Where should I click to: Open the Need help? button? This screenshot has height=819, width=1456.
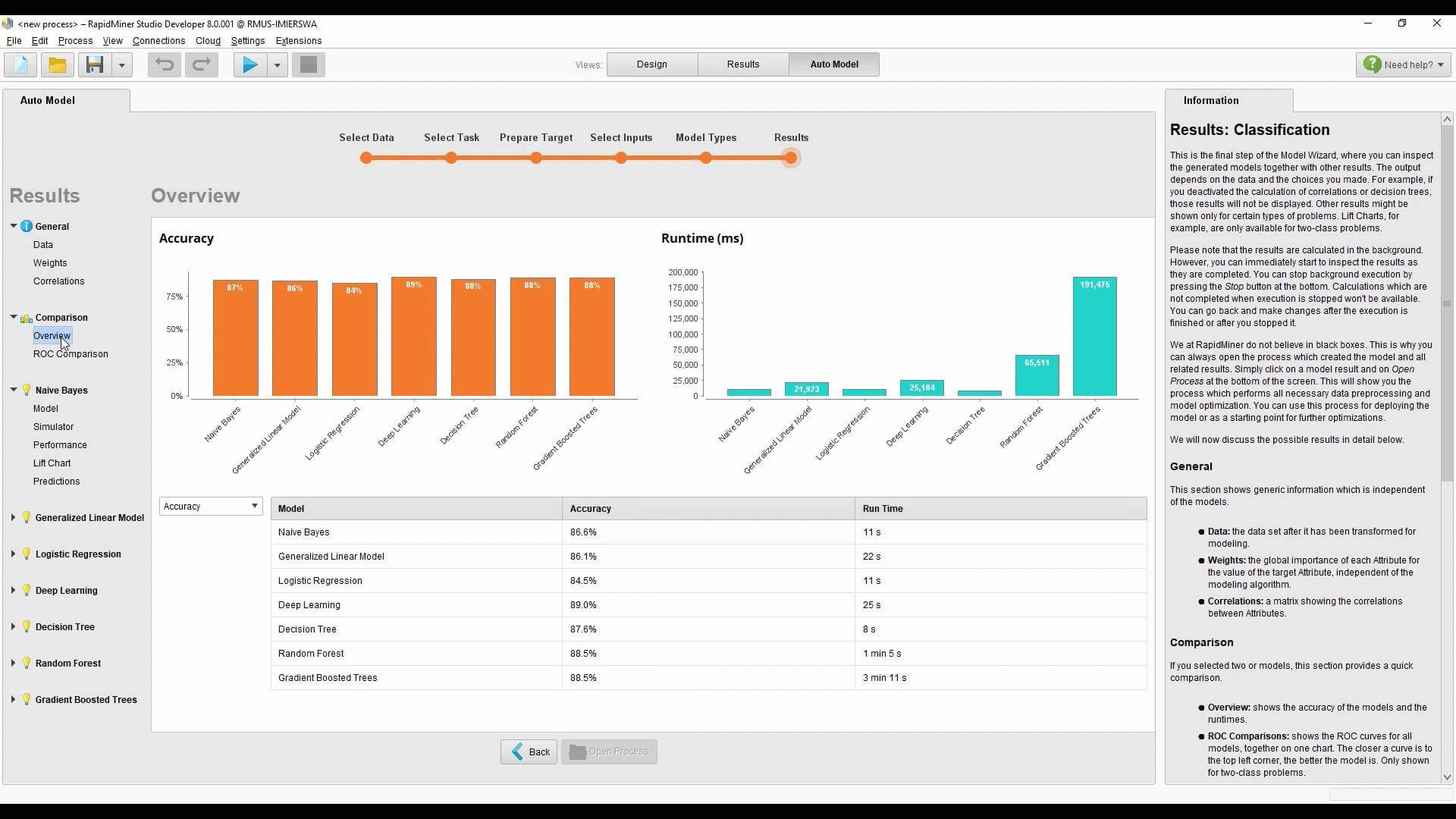tap(1403, 65)
